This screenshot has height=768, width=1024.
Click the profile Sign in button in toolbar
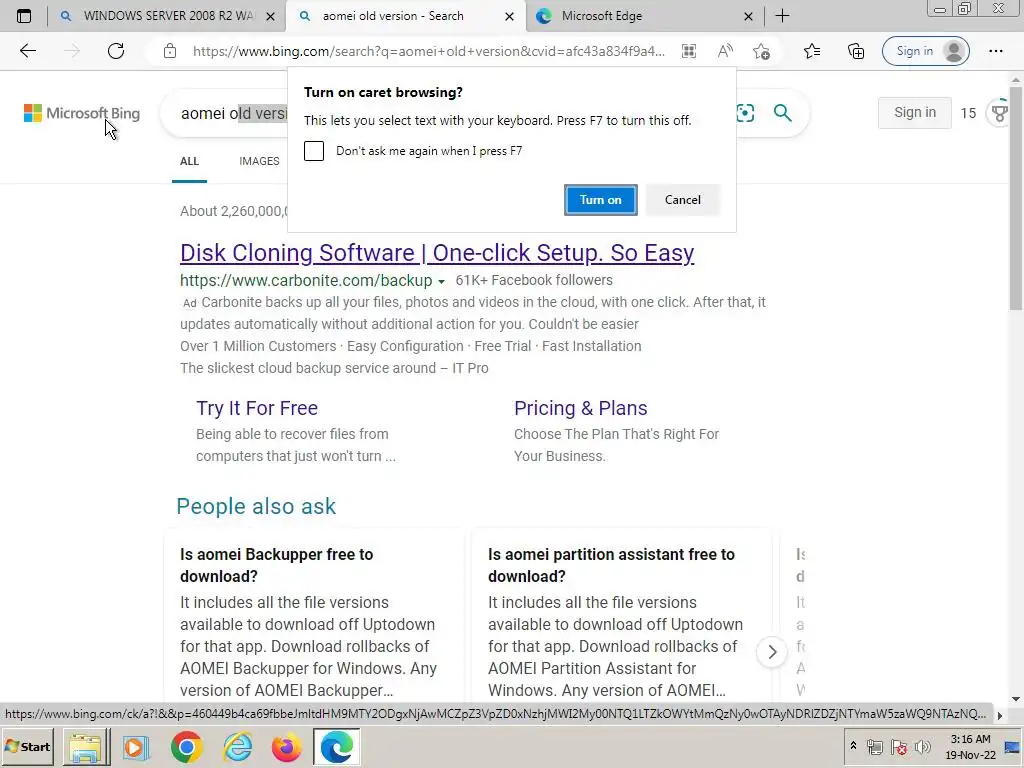click(x=925, y=51)
